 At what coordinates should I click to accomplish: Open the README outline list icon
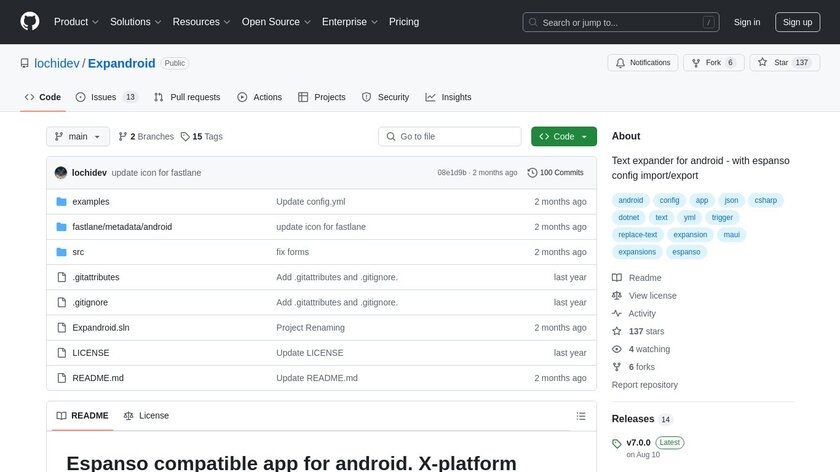pos(581,416)
